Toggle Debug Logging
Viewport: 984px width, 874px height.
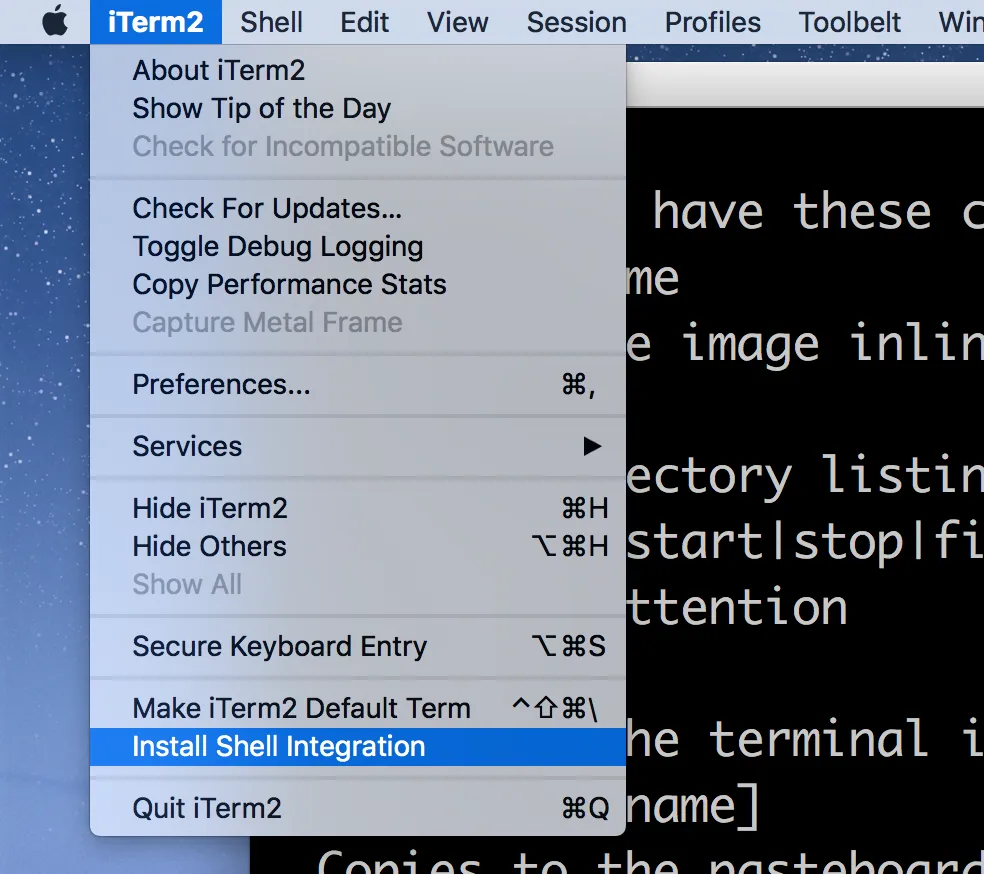point(277,246)
